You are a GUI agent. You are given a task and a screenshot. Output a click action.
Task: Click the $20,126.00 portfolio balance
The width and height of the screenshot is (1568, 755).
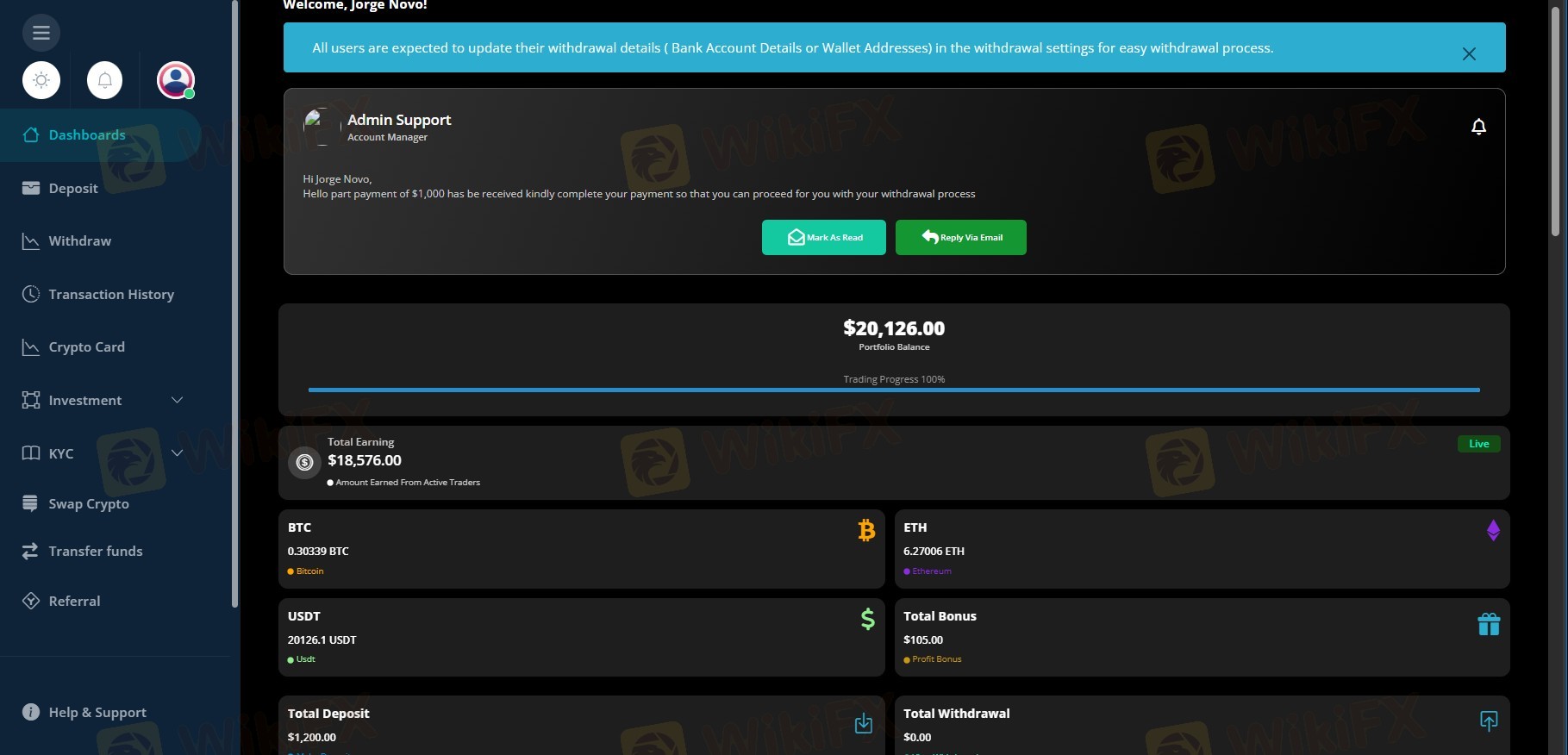point(894,328)
